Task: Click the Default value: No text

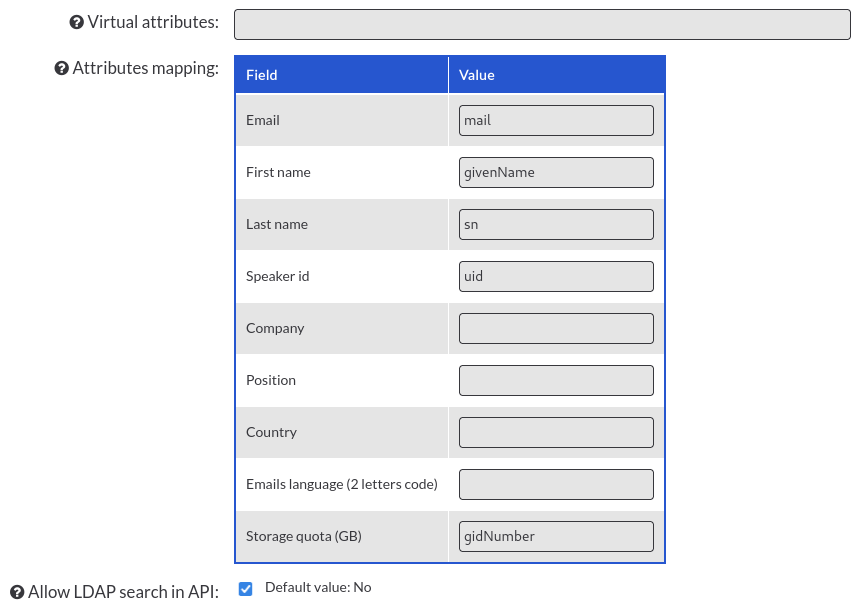Action: pyautogui.click(x=318, y=587)
